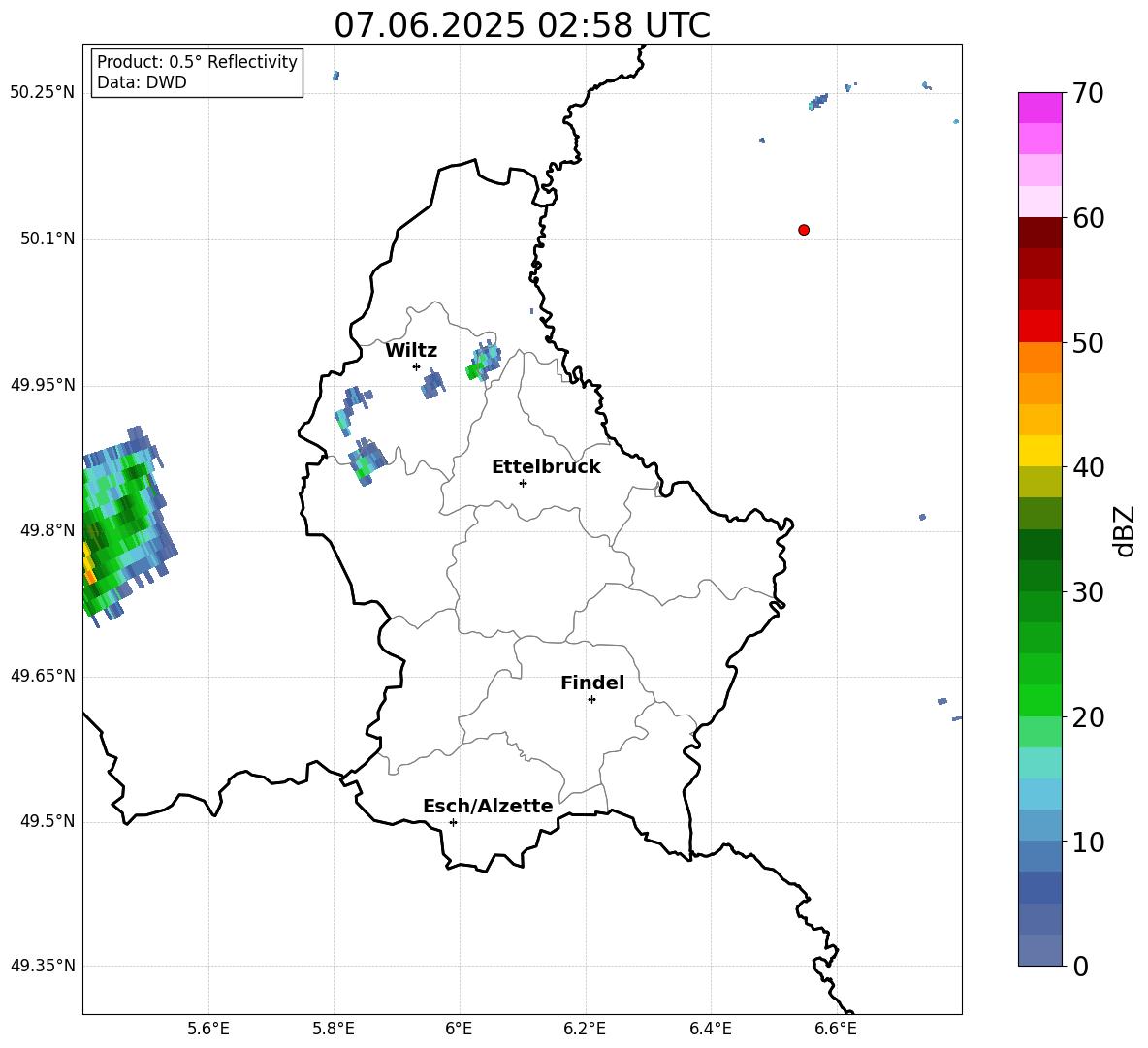Click the dBZ colorbar axis label

pyautogui.click(x=1125, y=530)
